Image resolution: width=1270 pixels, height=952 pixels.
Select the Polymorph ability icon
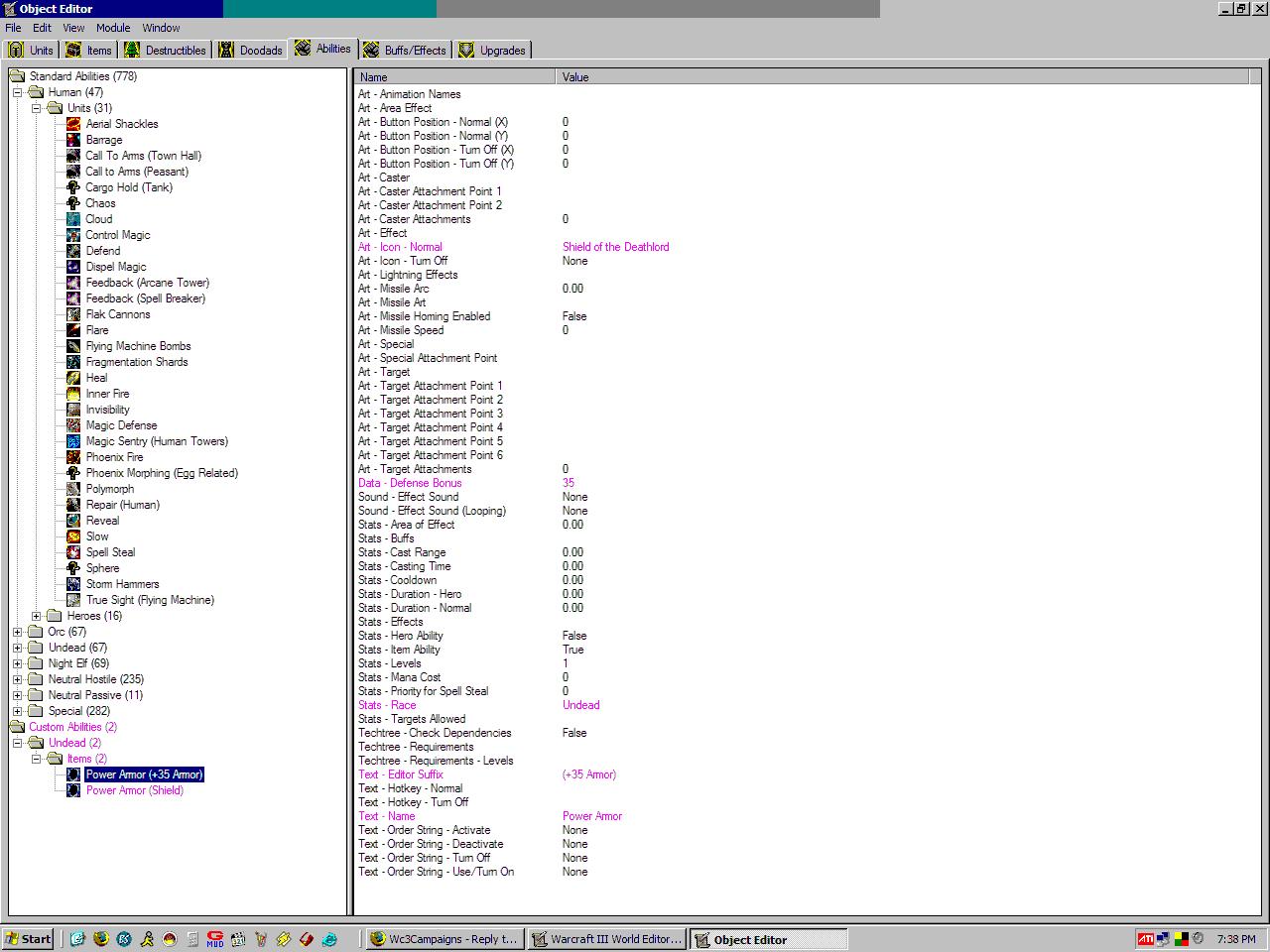pyautogui.click(x=73, y=489)
